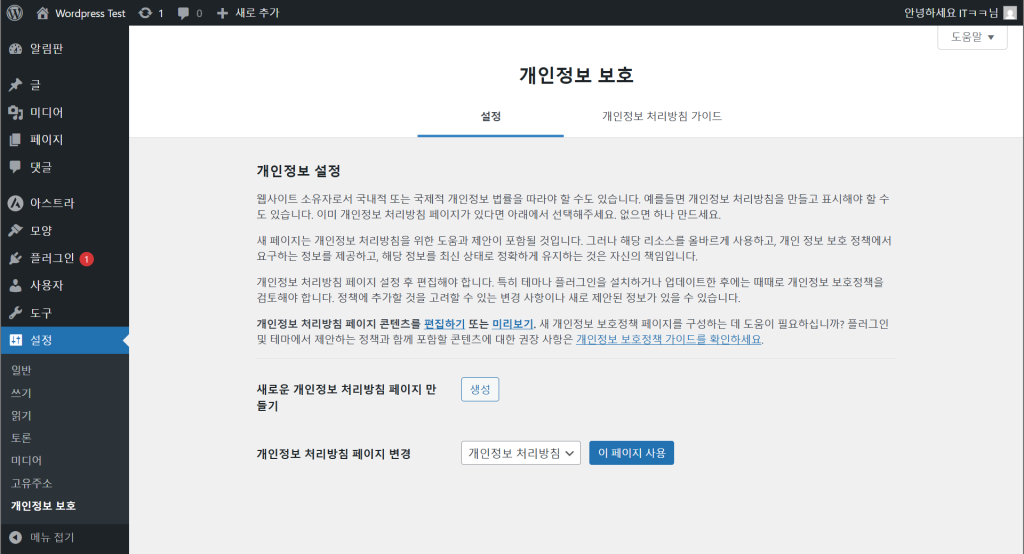Click the 개인정보 보호 page heading

pos(576,75)
